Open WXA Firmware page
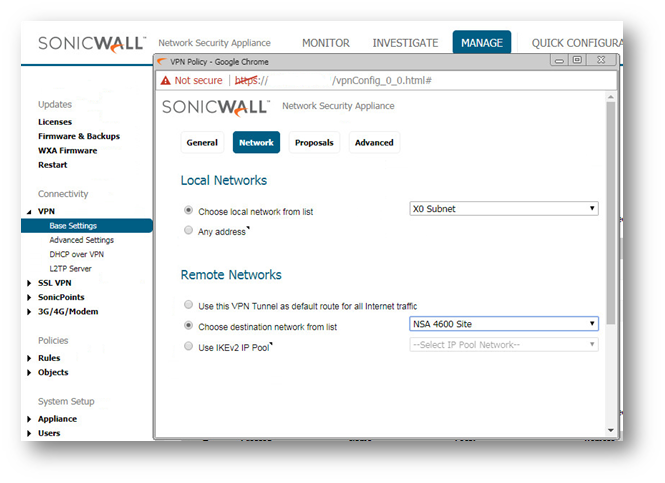 (67, 151)
